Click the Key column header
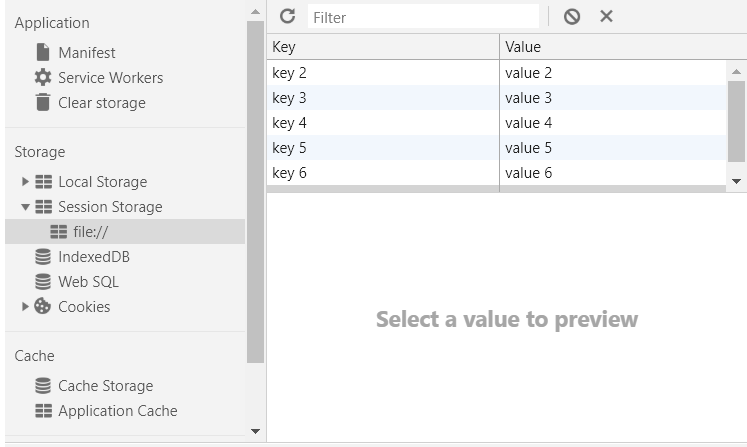The width and height of the screenshot is (747, 447). tap(383, 47)
